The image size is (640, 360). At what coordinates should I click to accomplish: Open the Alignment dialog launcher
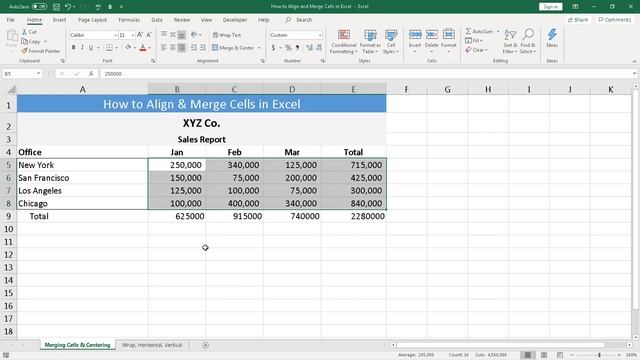click(x=262, y=61)
